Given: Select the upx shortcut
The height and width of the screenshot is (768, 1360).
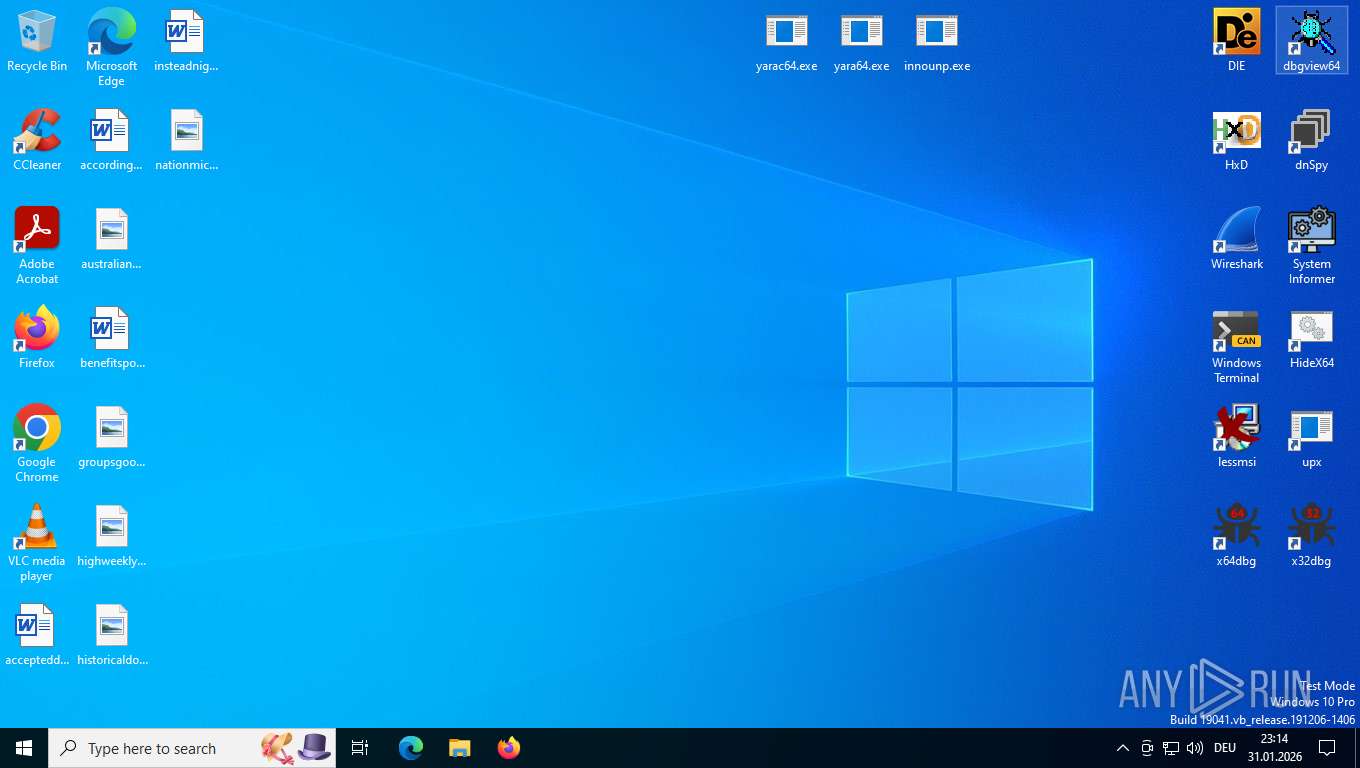Looking at the screenshot, I should point(1312,437).
